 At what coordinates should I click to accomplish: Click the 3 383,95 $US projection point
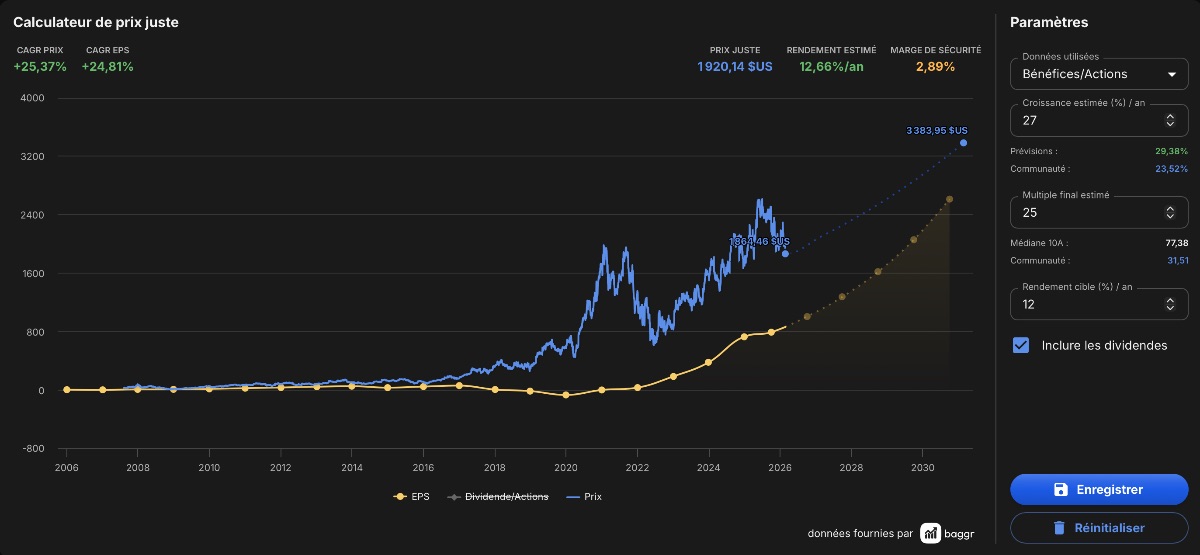(x=964, y=142)
